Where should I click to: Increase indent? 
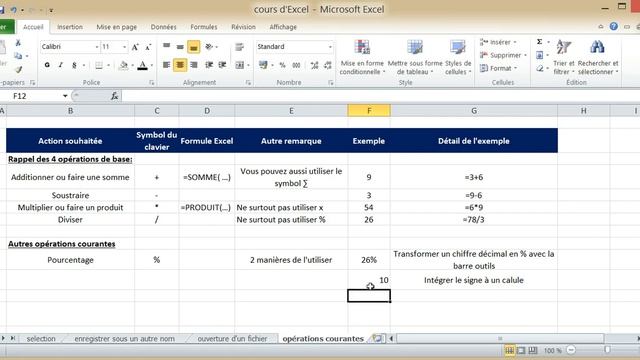[x=222, y=65]
